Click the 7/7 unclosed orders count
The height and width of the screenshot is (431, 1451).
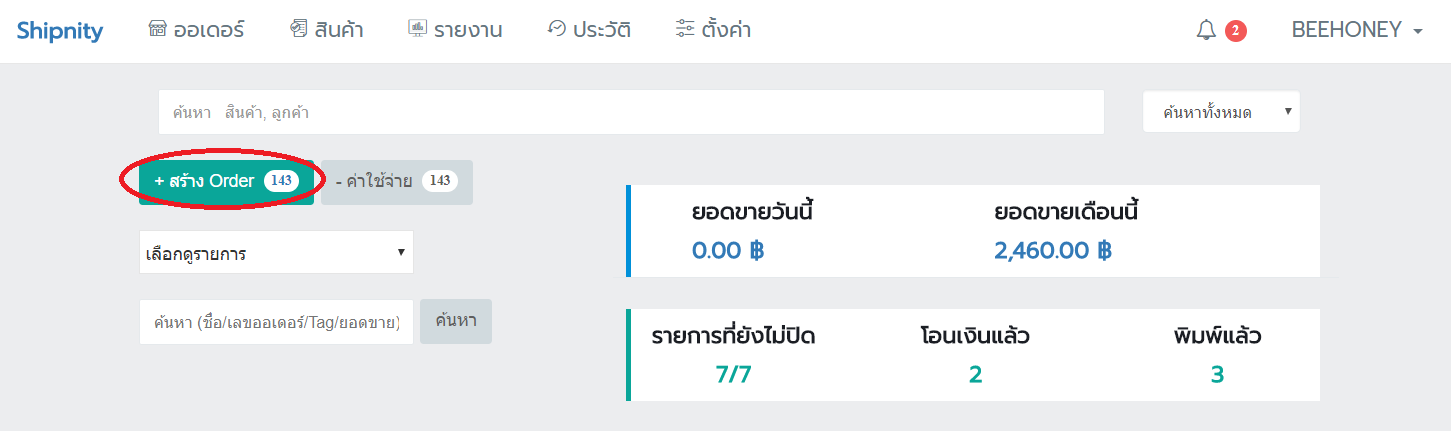(733, 374)
